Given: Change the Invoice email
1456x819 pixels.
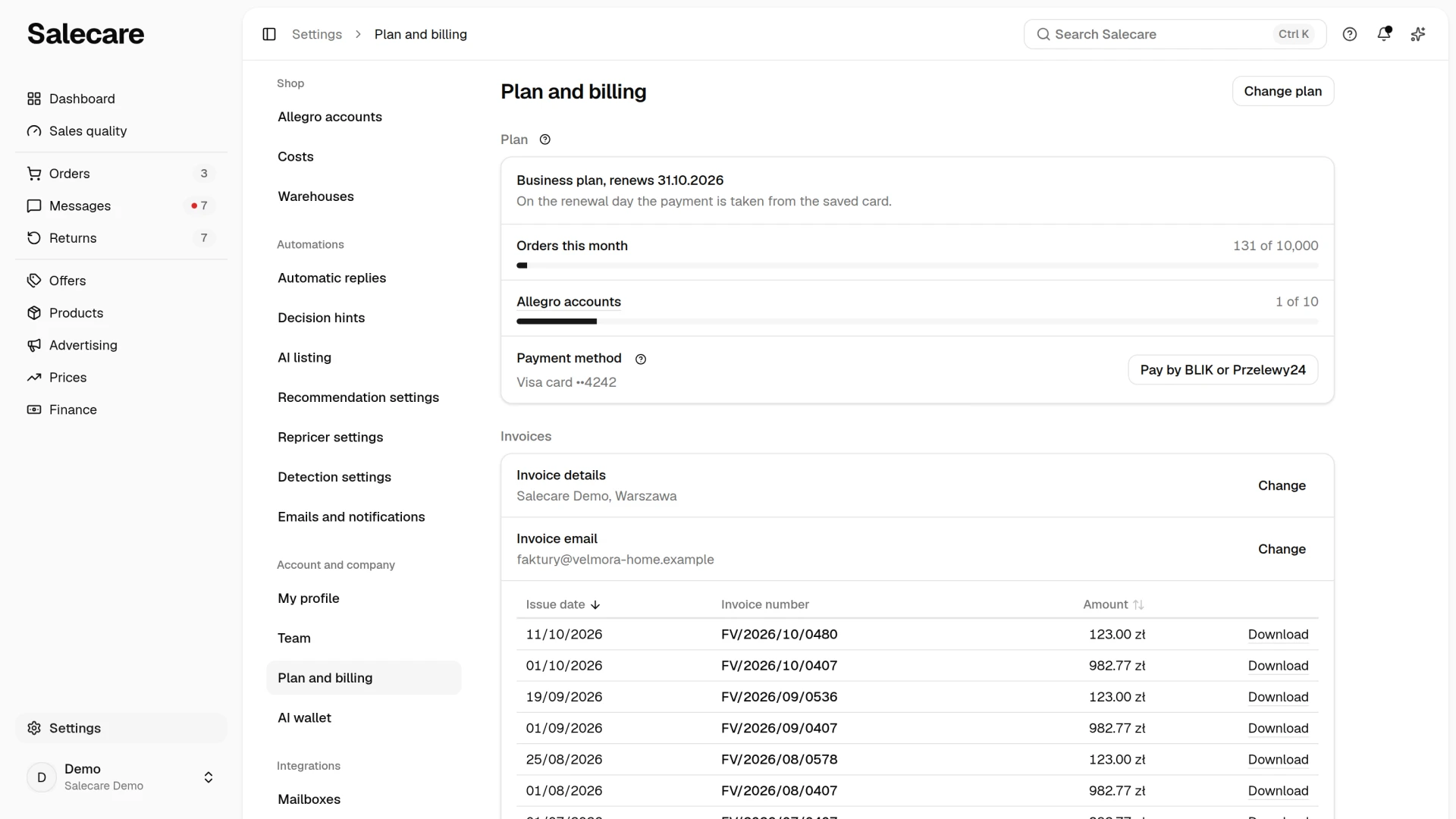Looking at the screenshot, I should [x=1282, y=549].
